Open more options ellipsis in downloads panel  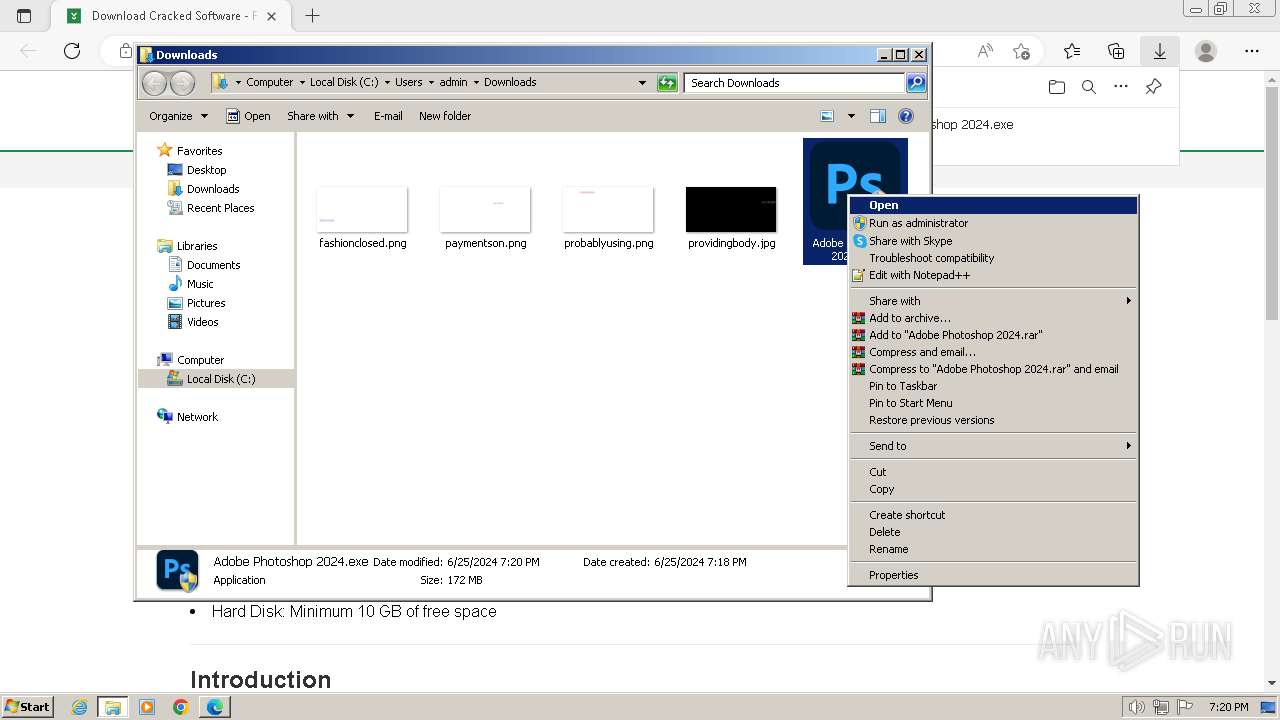tap(1121, 87)
